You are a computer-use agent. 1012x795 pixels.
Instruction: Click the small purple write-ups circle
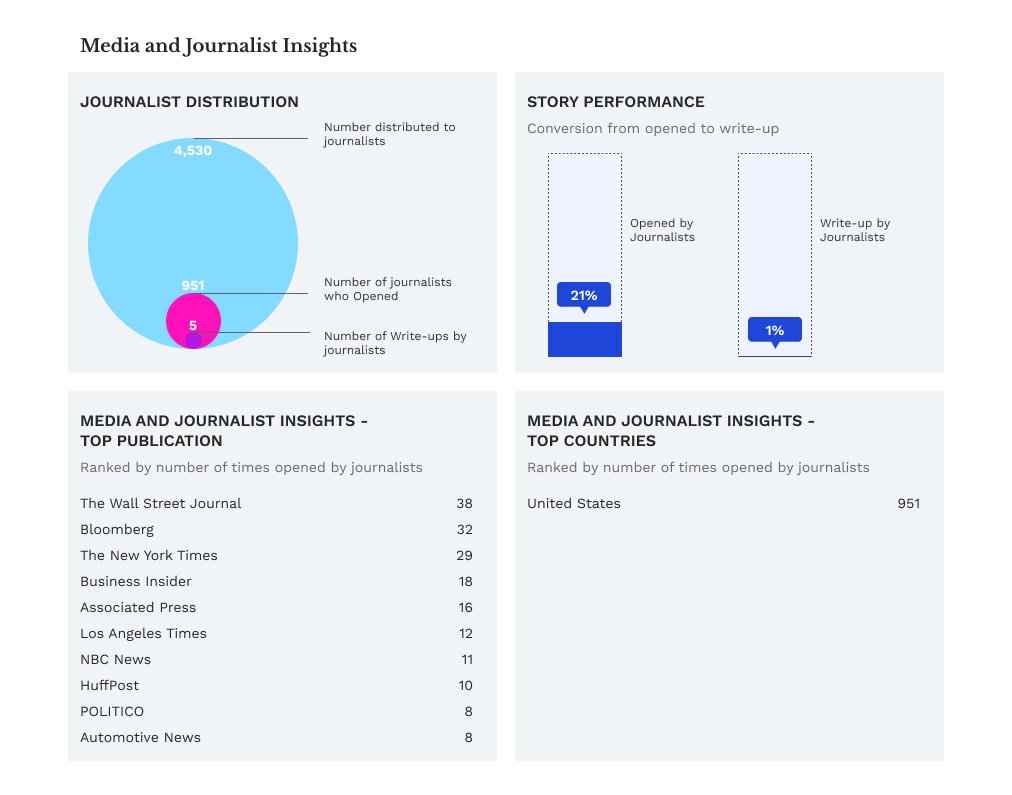tap(193, 340)
